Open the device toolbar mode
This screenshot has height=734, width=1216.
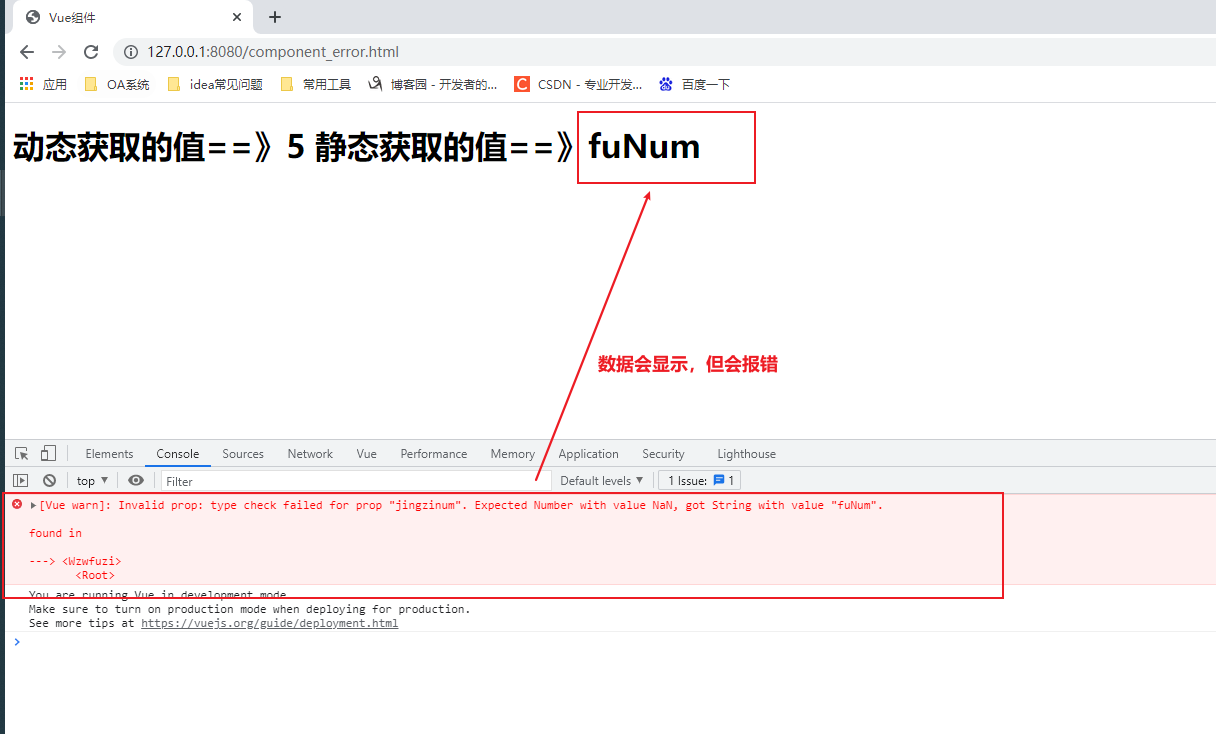click(47, 453)
